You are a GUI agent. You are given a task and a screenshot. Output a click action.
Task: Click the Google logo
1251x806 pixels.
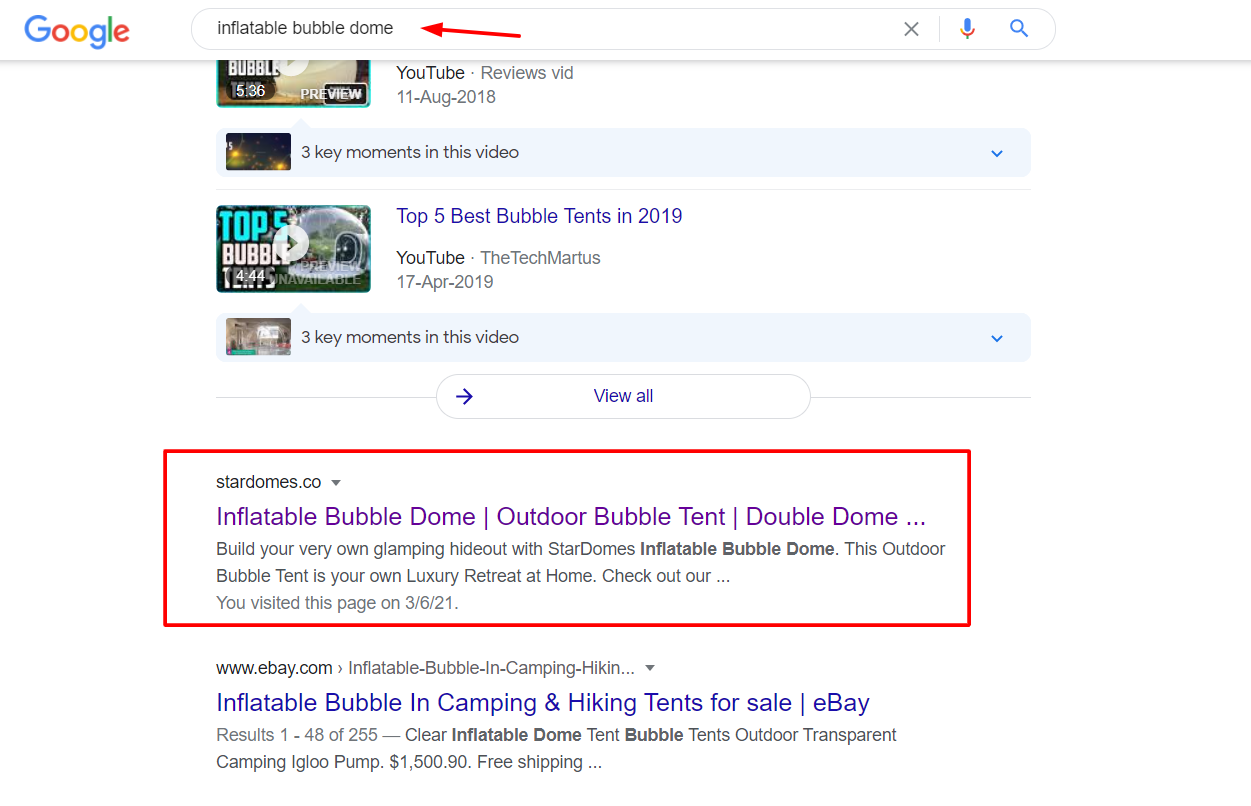77,30
